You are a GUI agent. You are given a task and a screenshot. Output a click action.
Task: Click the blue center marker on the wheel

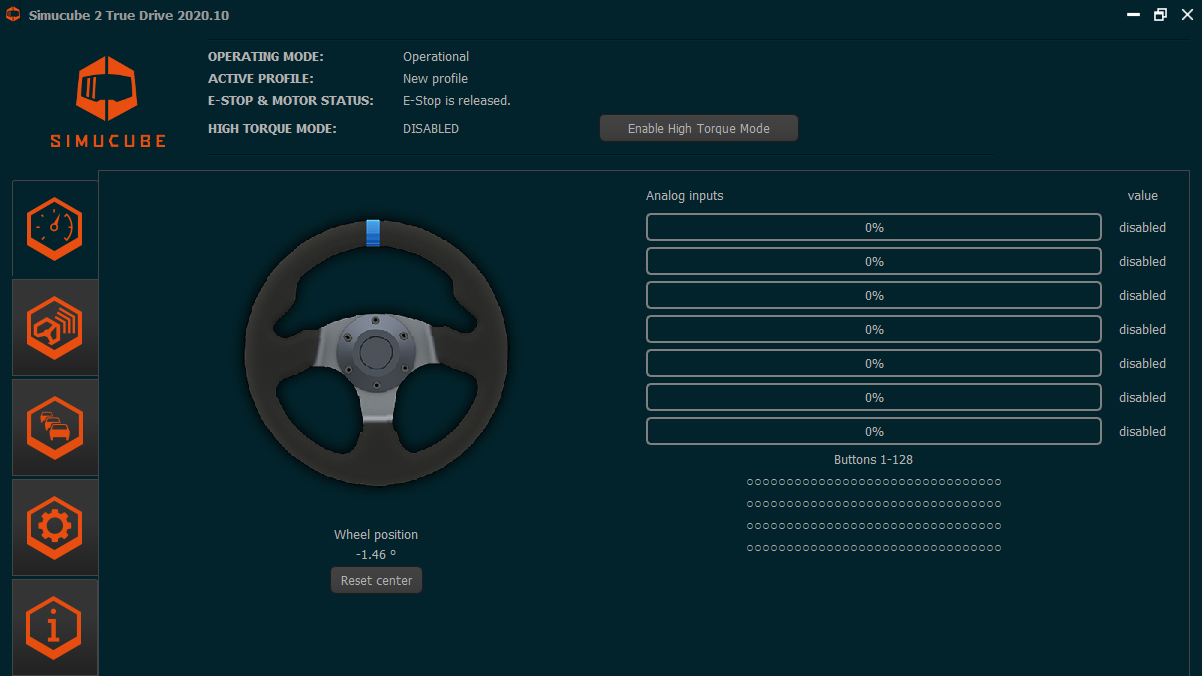coord(373,233)
